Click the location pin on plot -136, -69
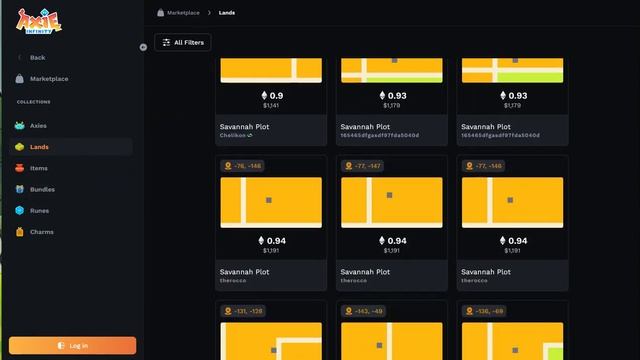This screenshot has height=360, width=640. tap(469, 311)
